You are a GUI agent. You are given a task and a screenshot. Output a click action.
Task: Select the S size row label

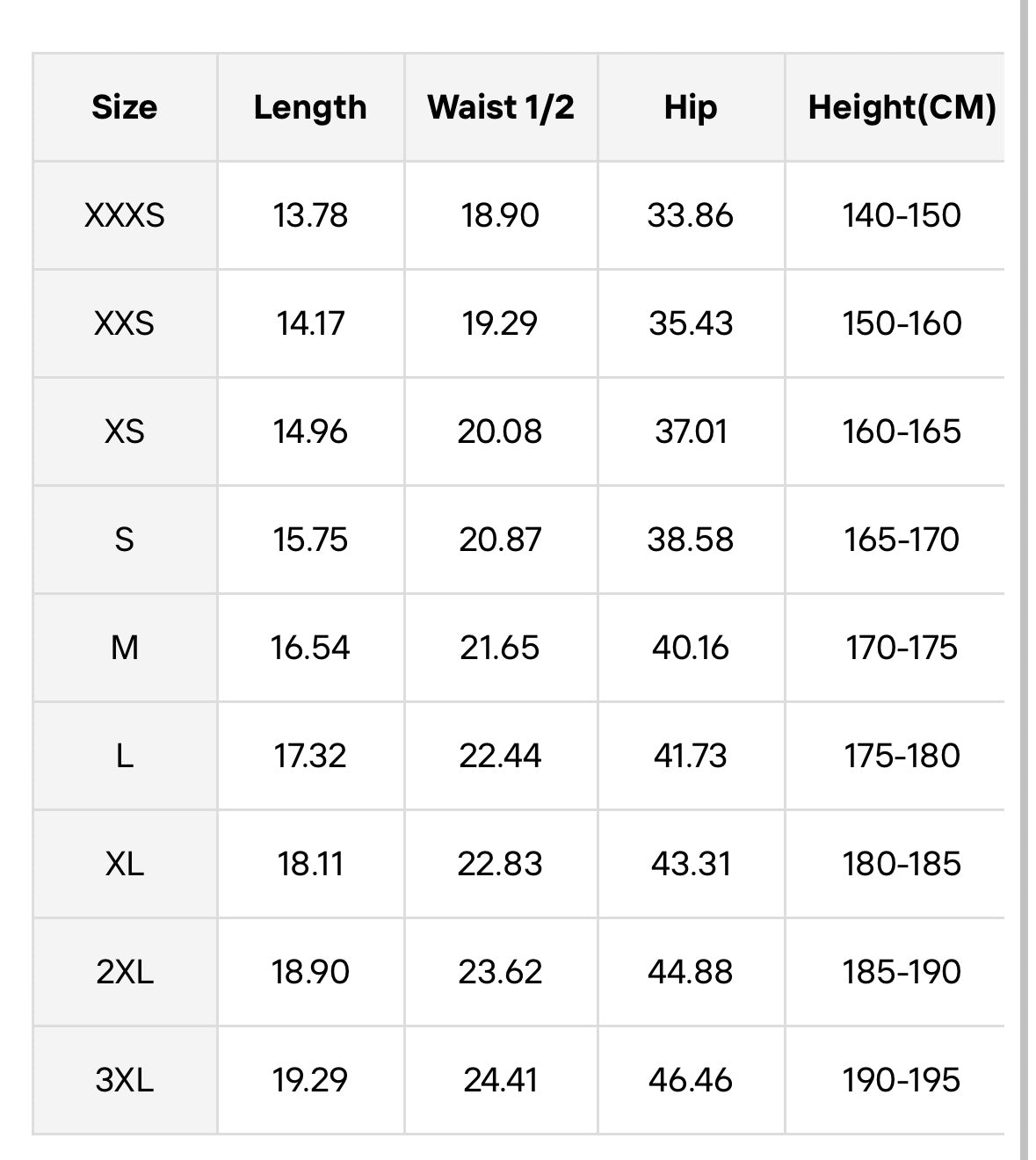point(125,540)
